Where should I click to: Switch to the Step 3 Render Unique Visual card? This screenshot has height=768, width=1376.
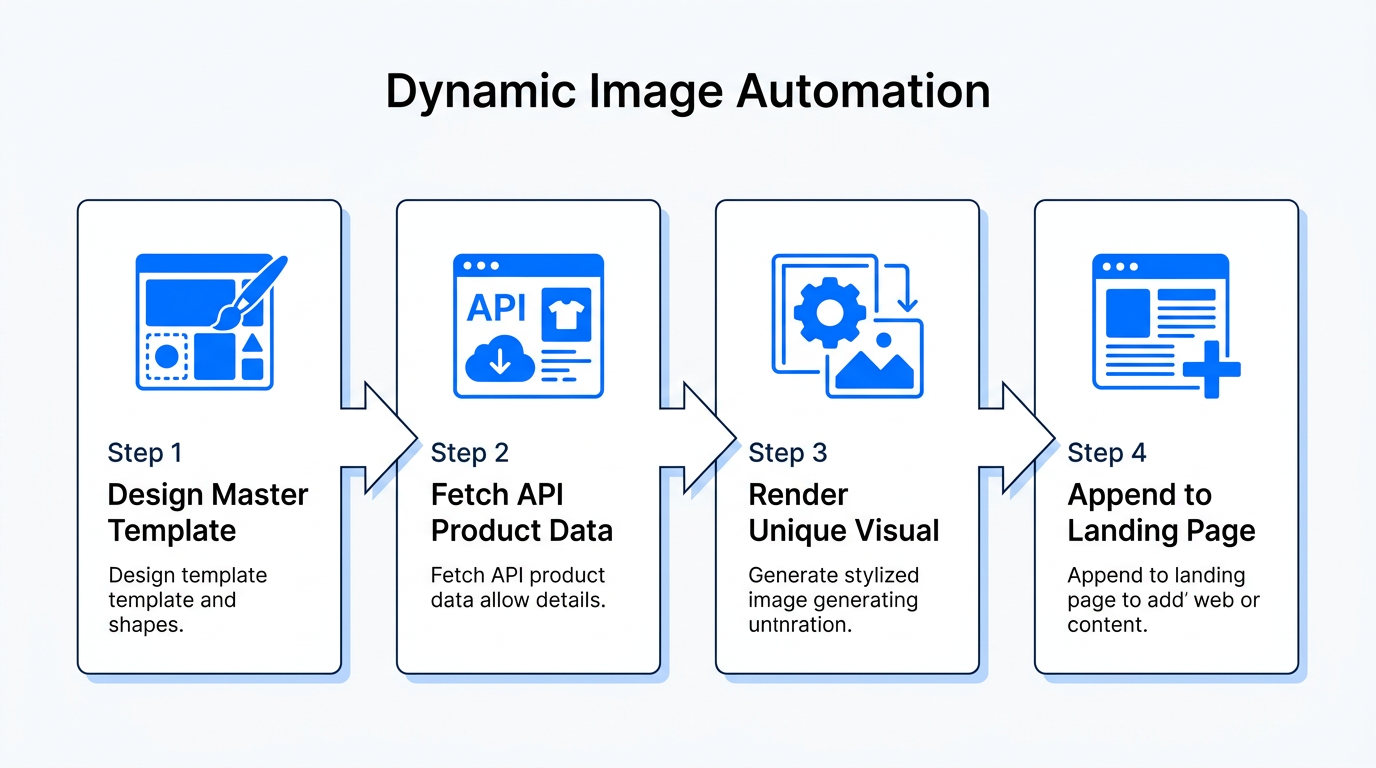pyautogui.click(x=847, y=435)
